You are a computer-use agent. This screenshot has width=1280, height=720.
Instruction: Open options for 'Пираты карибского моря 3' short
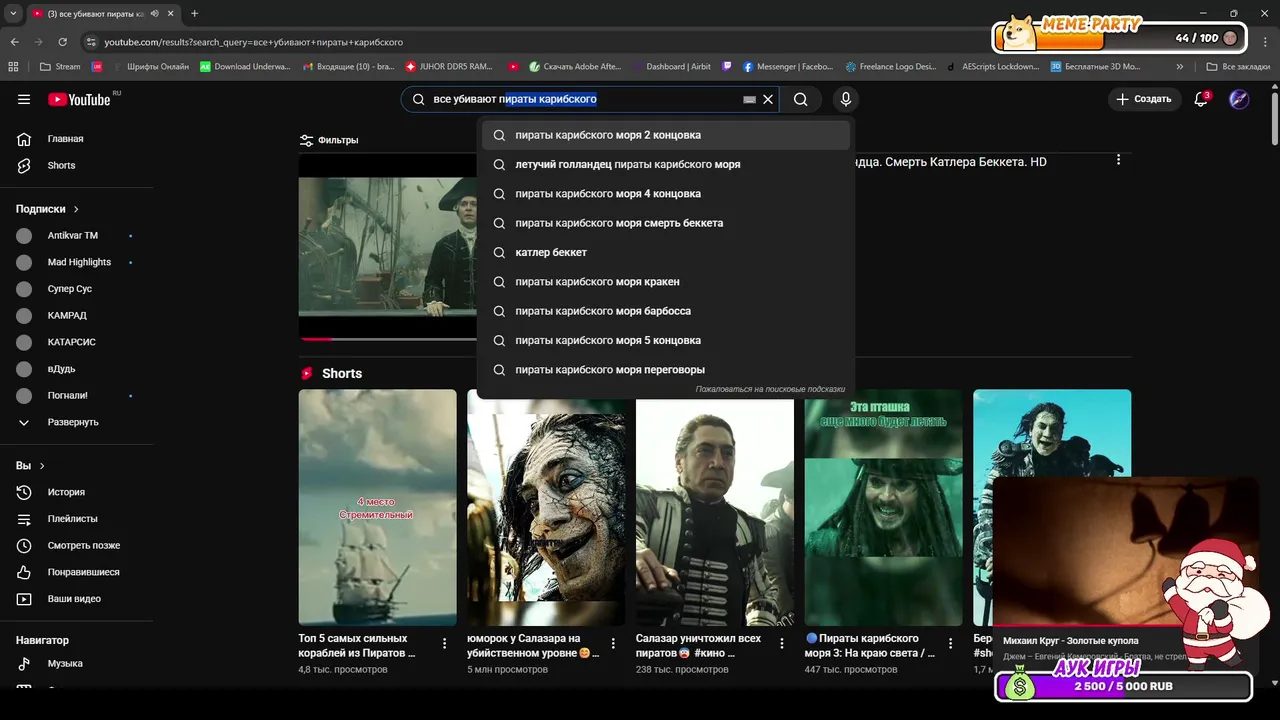951,644
